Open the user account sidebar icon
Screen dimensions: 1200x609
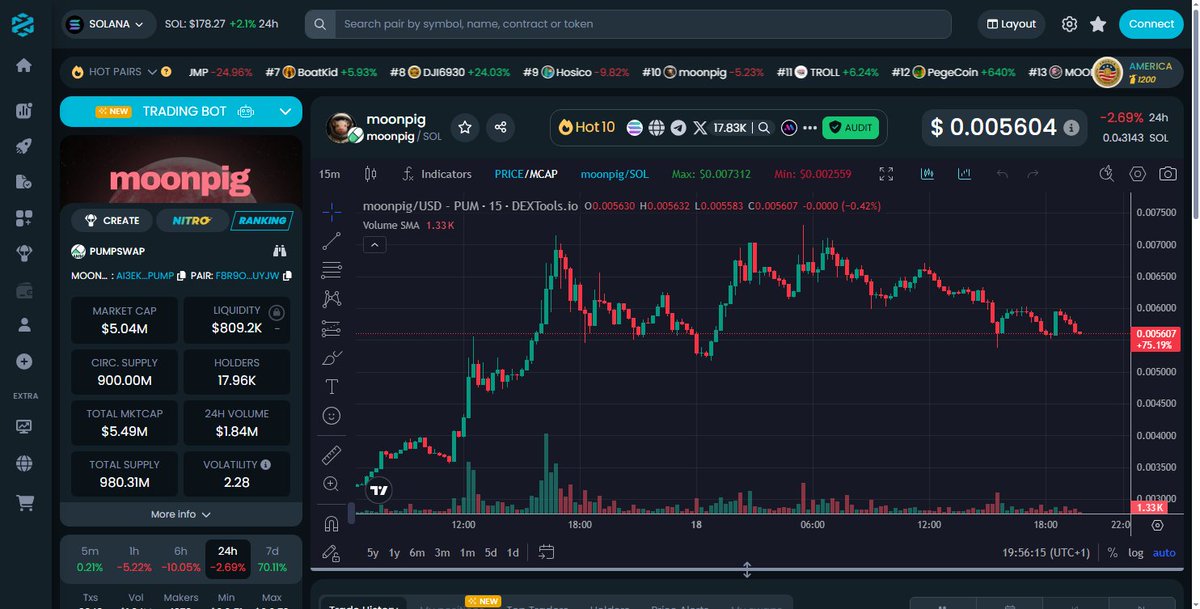pyautogui.click(x=24, y=325)
